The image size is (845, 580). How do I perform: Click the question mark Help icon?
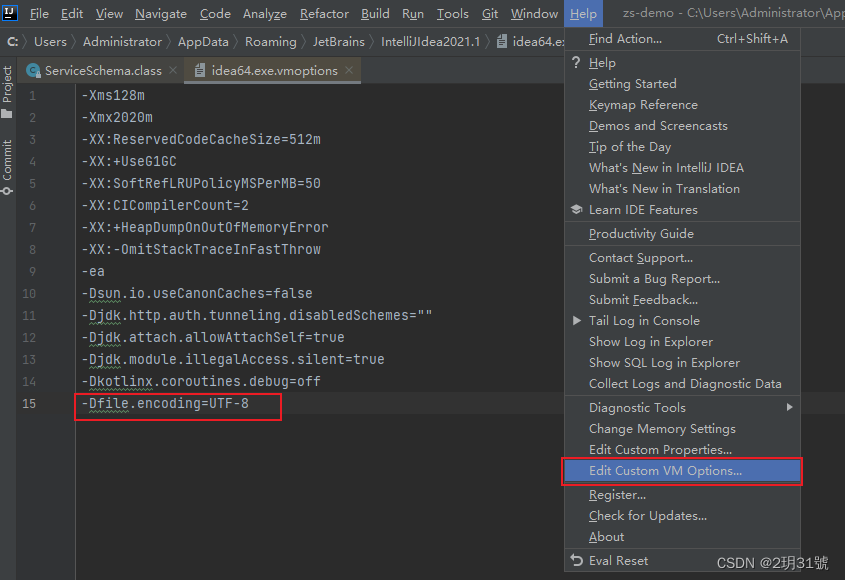(x=576, y=63)
